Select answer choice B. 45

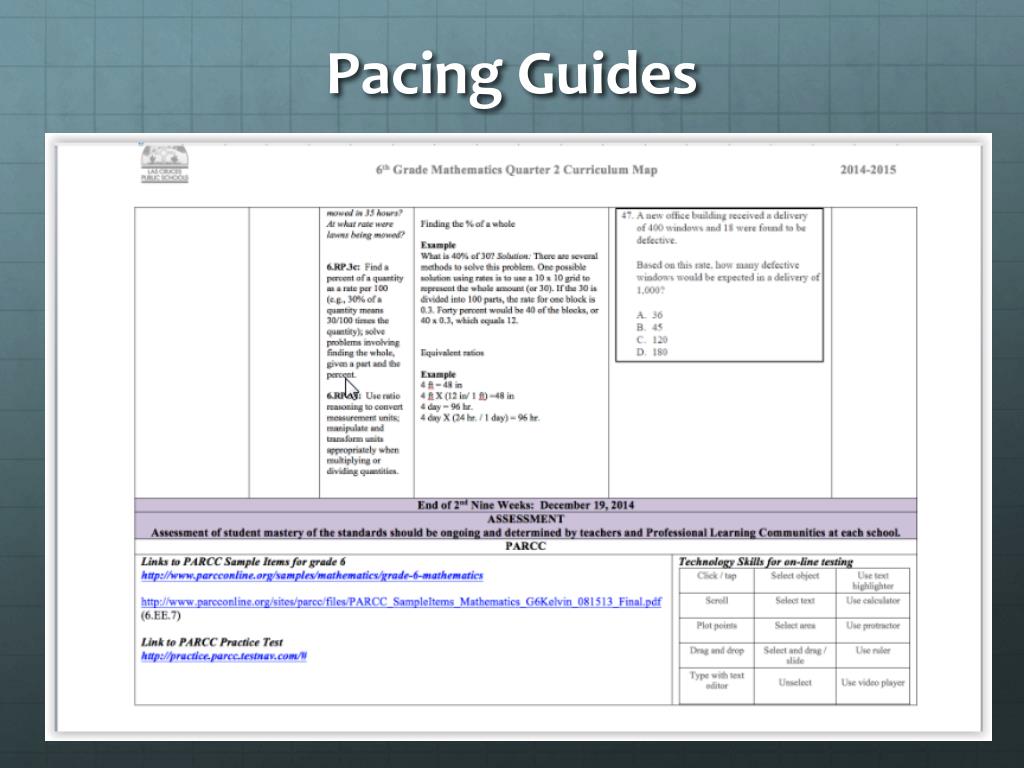pyautogui.click(x=649, y=327)
